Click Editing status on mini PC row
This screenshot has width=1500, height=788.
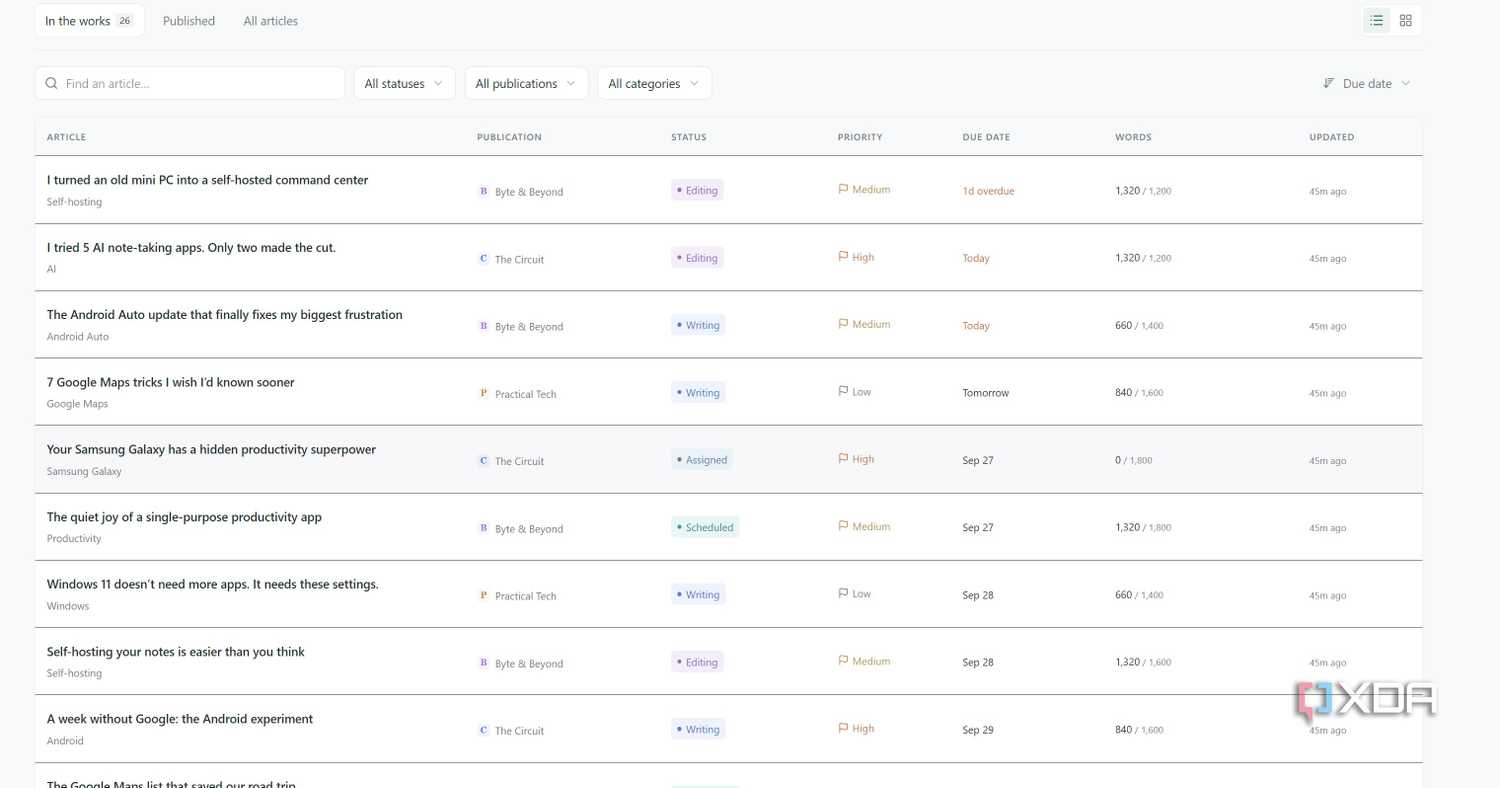tap(697, 190)
